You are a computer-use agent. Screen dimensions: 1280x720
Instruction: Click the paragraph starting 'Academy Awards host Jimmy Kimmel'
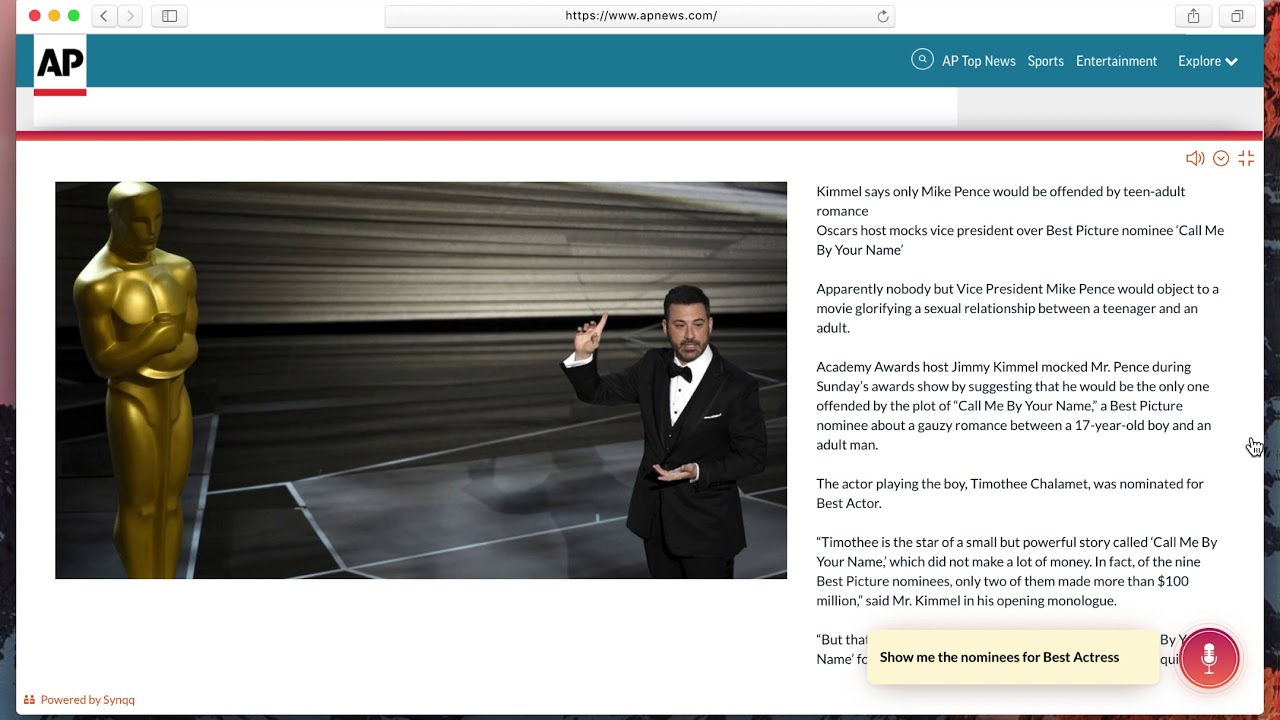[x=1013, y=405]
